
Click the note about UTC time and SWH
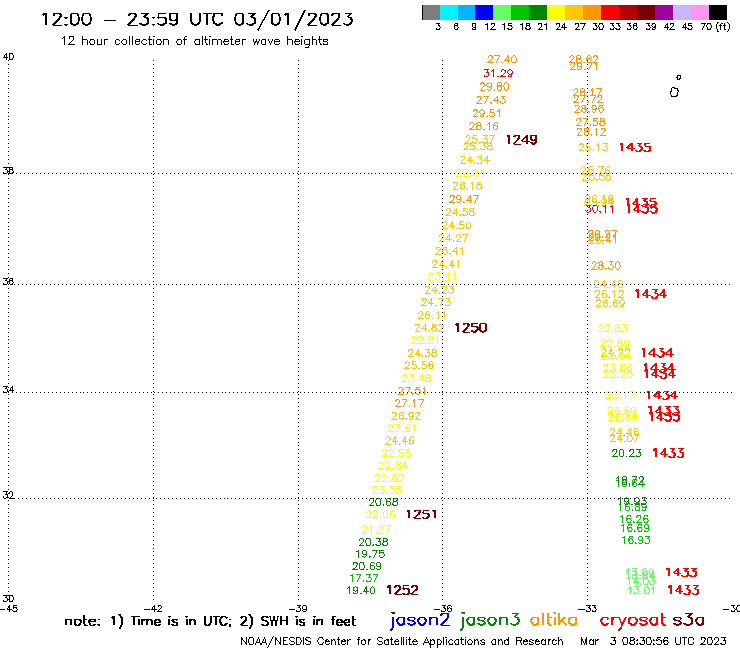(x=210, y=621)
